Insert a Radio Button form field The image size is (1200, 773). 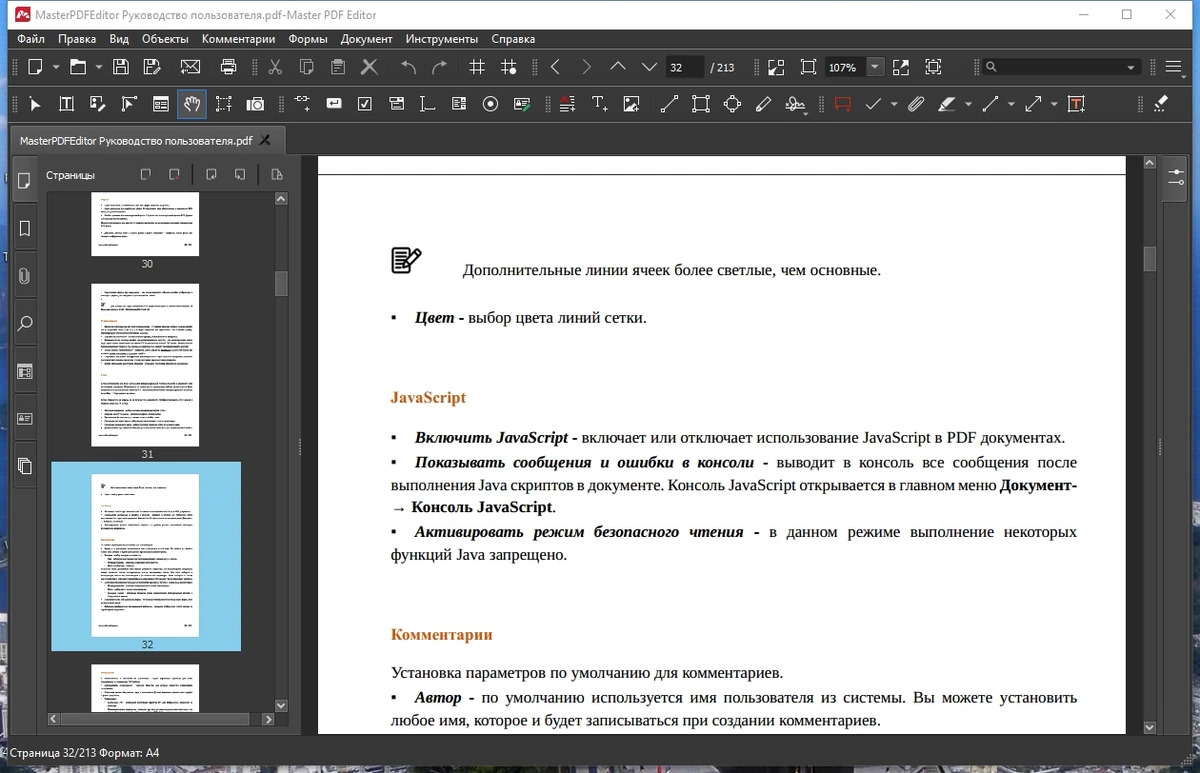(x=490, y=104)
